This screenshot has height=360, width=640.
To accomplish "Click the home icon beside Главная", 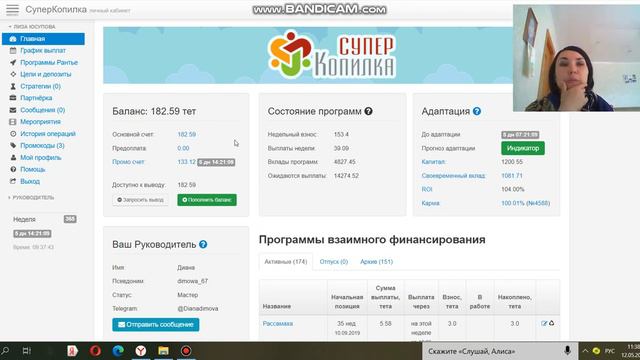I will coord(13,39).
